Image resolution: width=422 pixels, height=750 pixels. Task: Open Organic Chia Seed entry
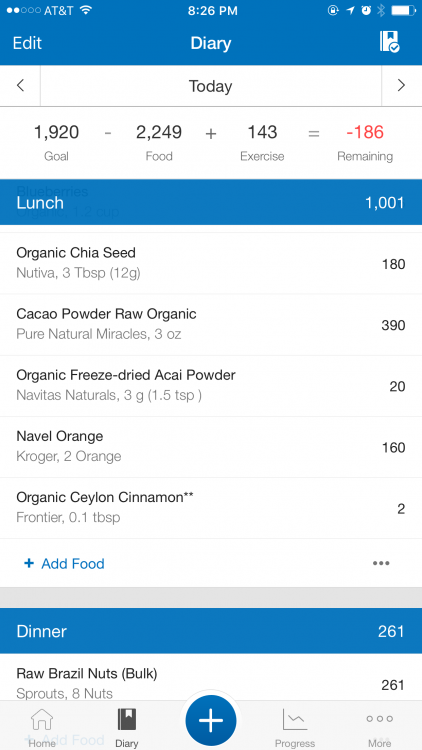click(x=211, y=264)
